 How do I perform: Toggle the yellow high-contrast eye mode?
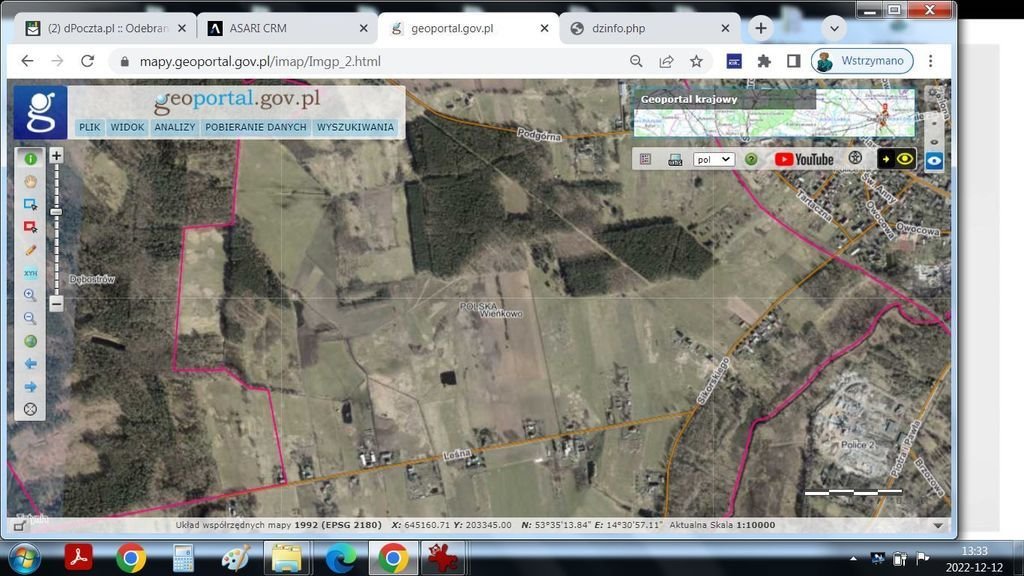click(897, 159)
